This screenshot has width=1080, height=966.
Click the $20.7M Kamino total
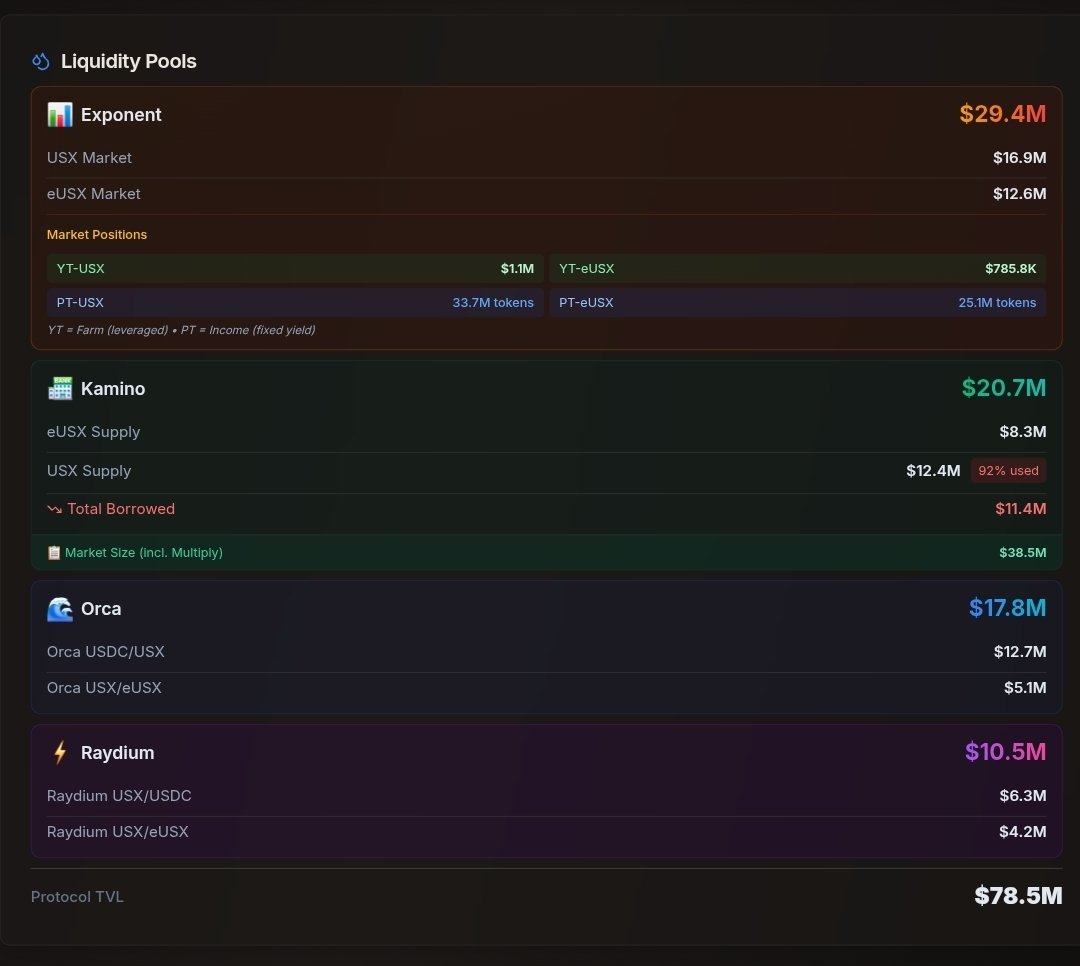coord(1004,388)
